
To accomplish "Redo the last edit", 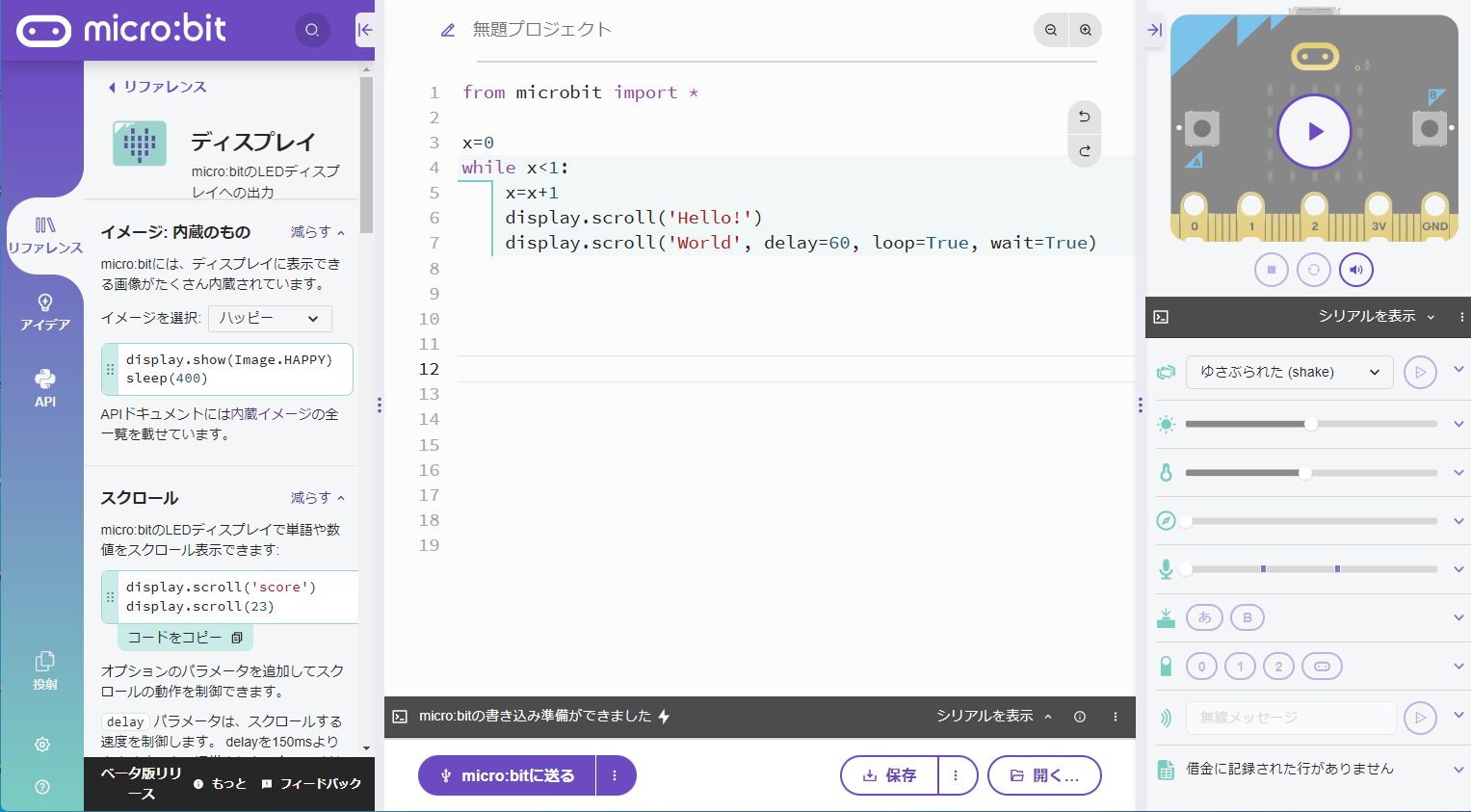I will [1085, 151].
